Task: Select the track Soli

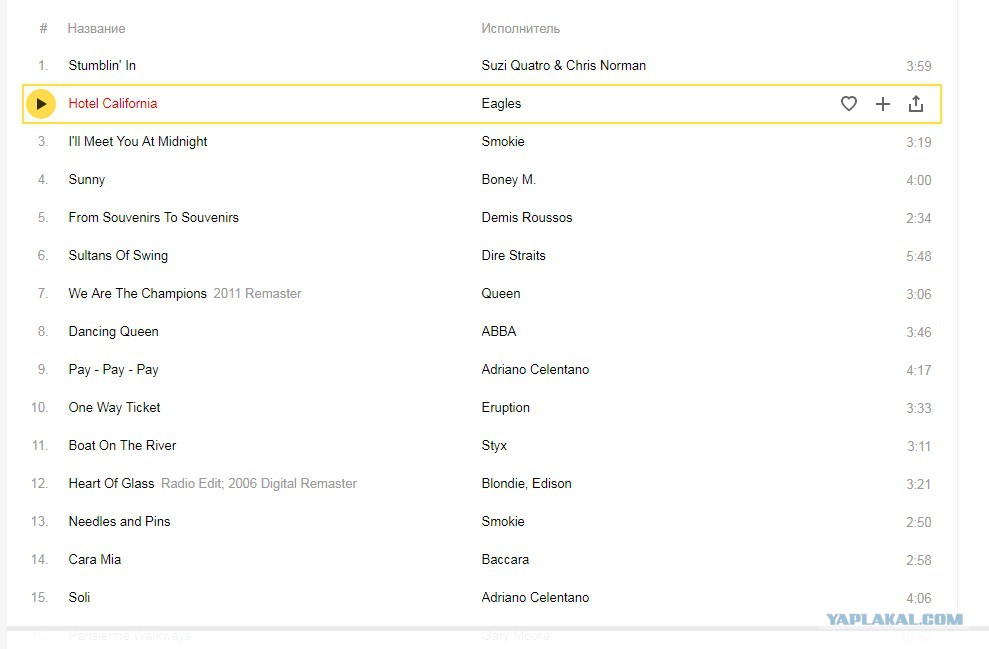Action: pos(79,597)
